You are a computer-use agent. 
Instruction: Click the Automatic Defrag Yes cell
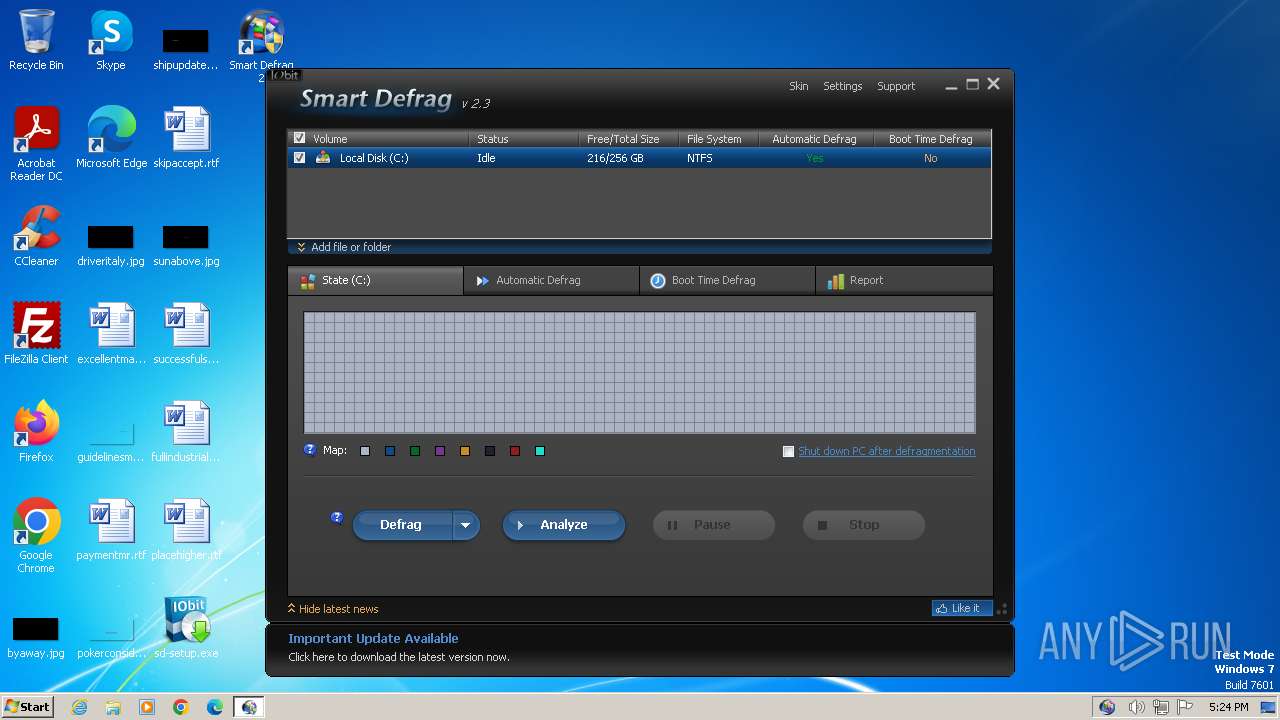(x=815, y=158)
